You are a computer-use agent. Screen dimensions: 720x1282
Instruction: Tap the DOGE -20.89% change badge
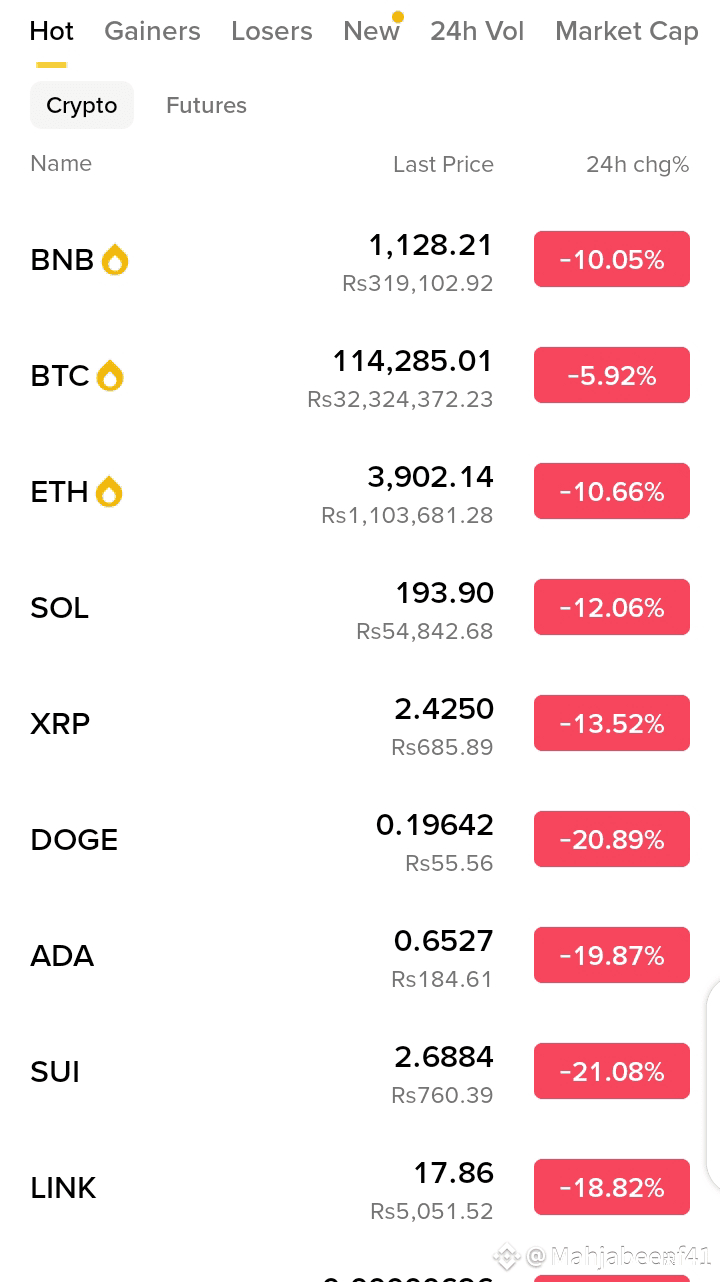(x=612, y=839)
